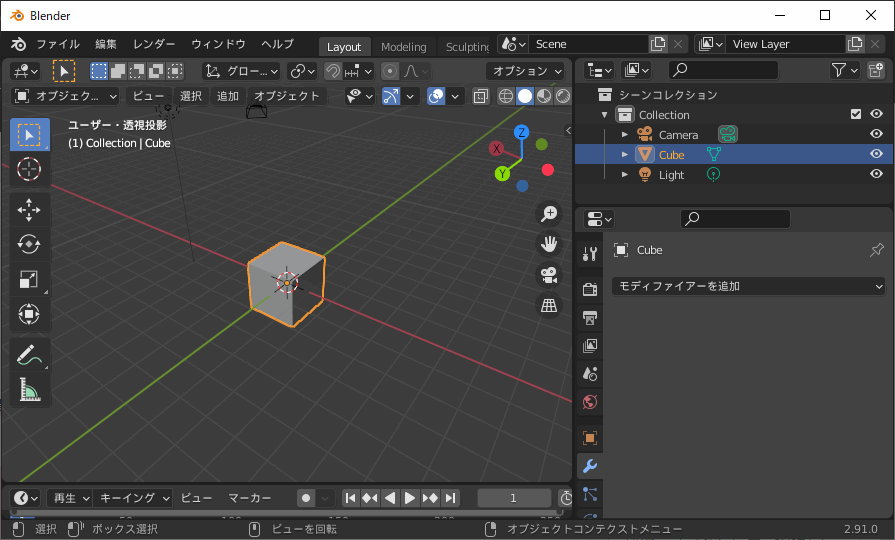Click the current frame number field
895x540 pixels.
pos(513,498)
